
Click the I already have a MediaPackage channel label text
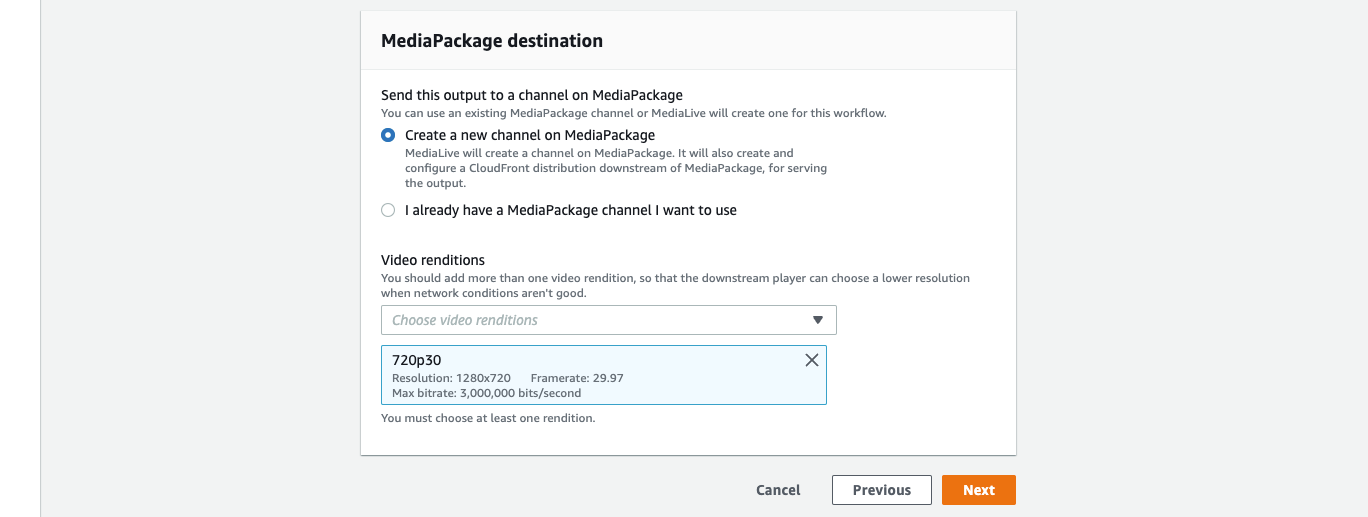coord(570,210)
